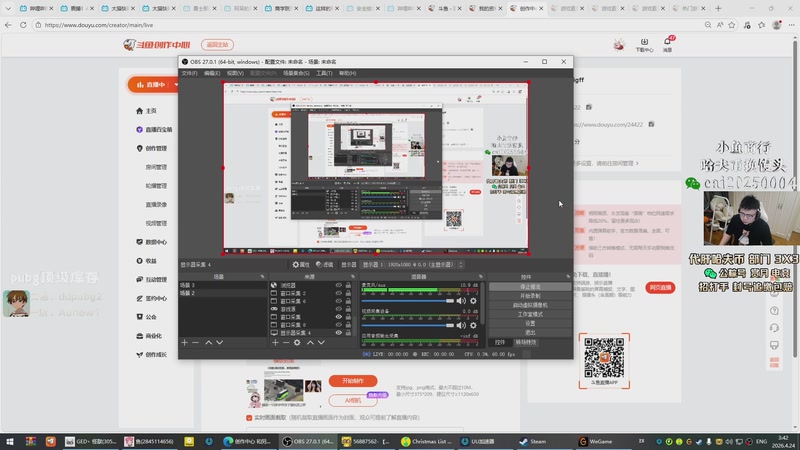Open 消息 notifications bell on Douyu
Viewport: 800px width, 450px height.
pos(667,44)
